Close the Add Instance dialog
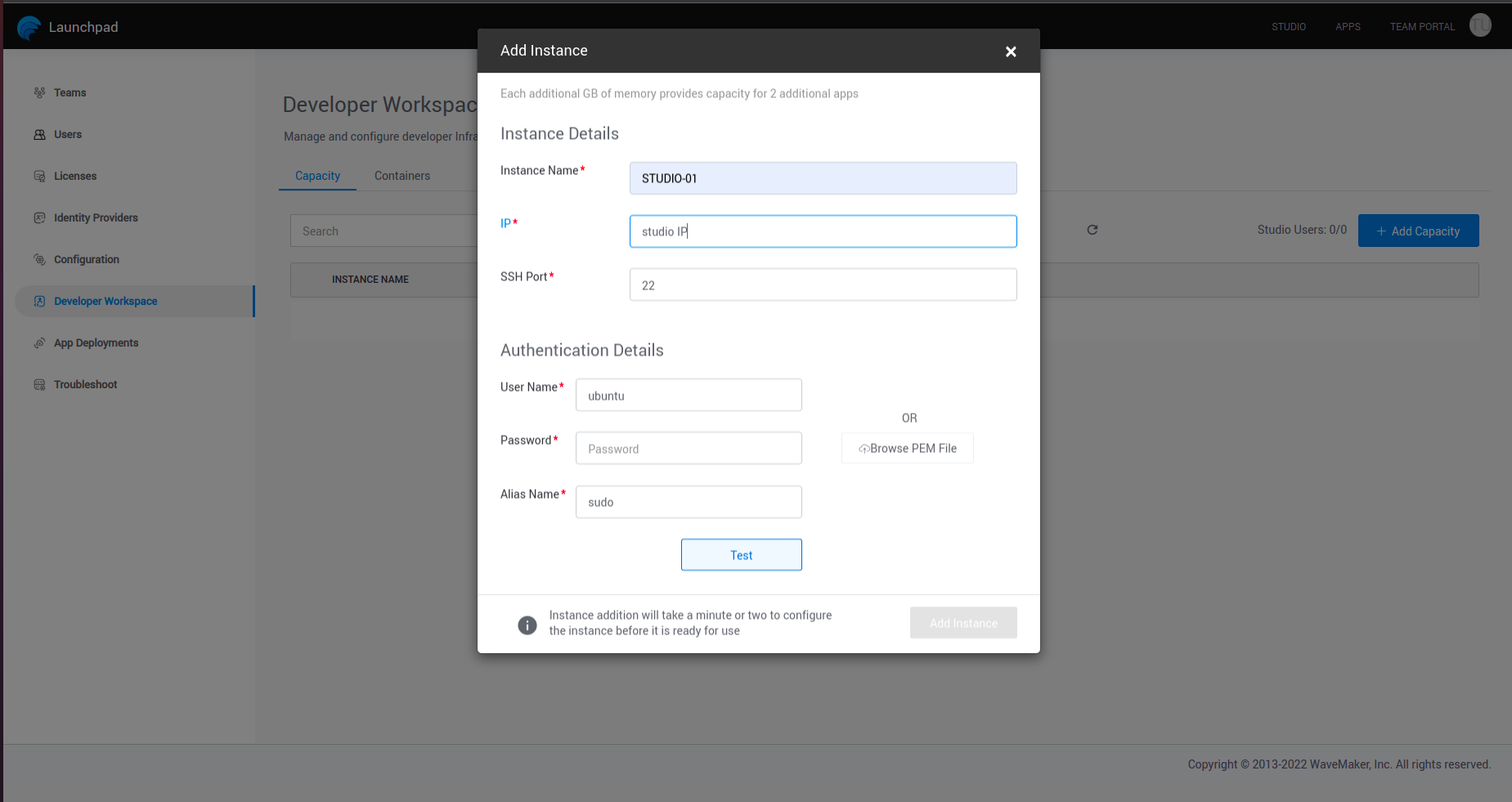Viewport: 1512px width, 802px height. pos(1011,52)
